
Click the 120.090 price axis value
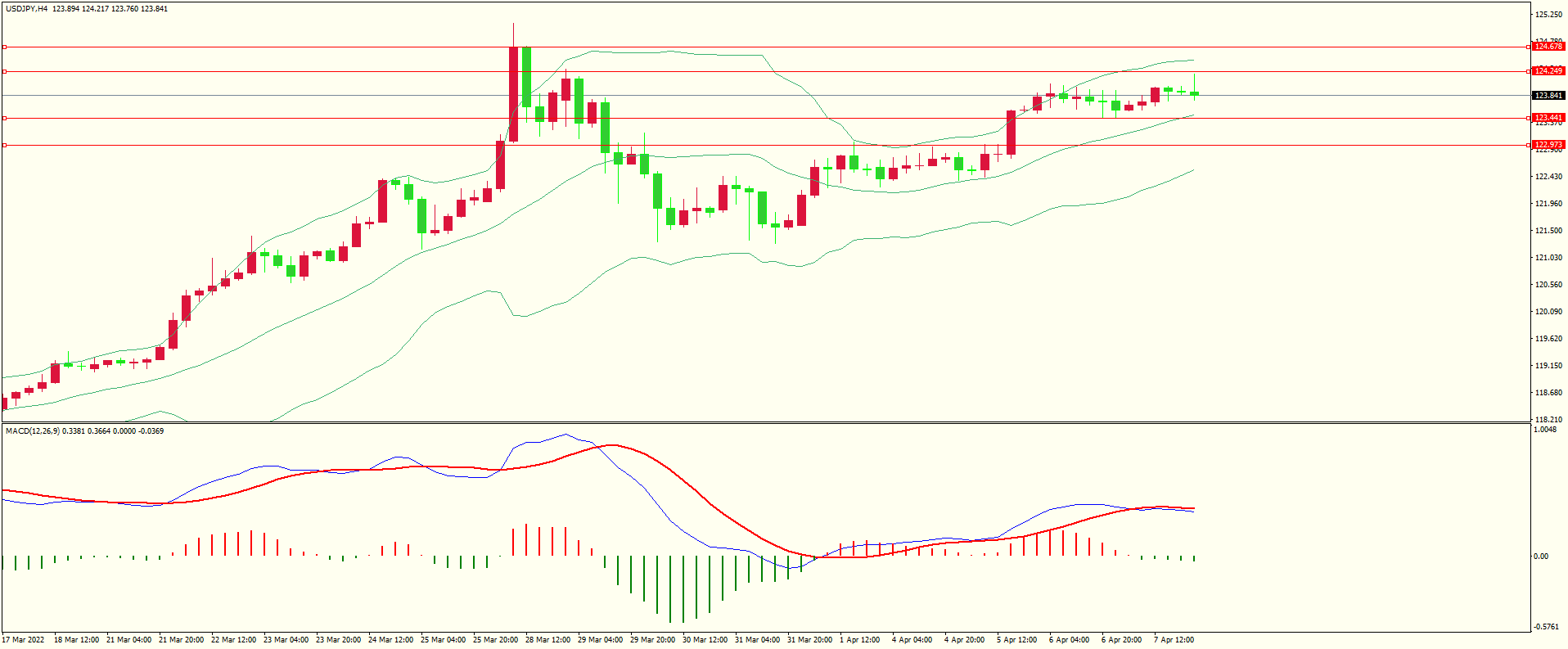[x=1548, y=312]
